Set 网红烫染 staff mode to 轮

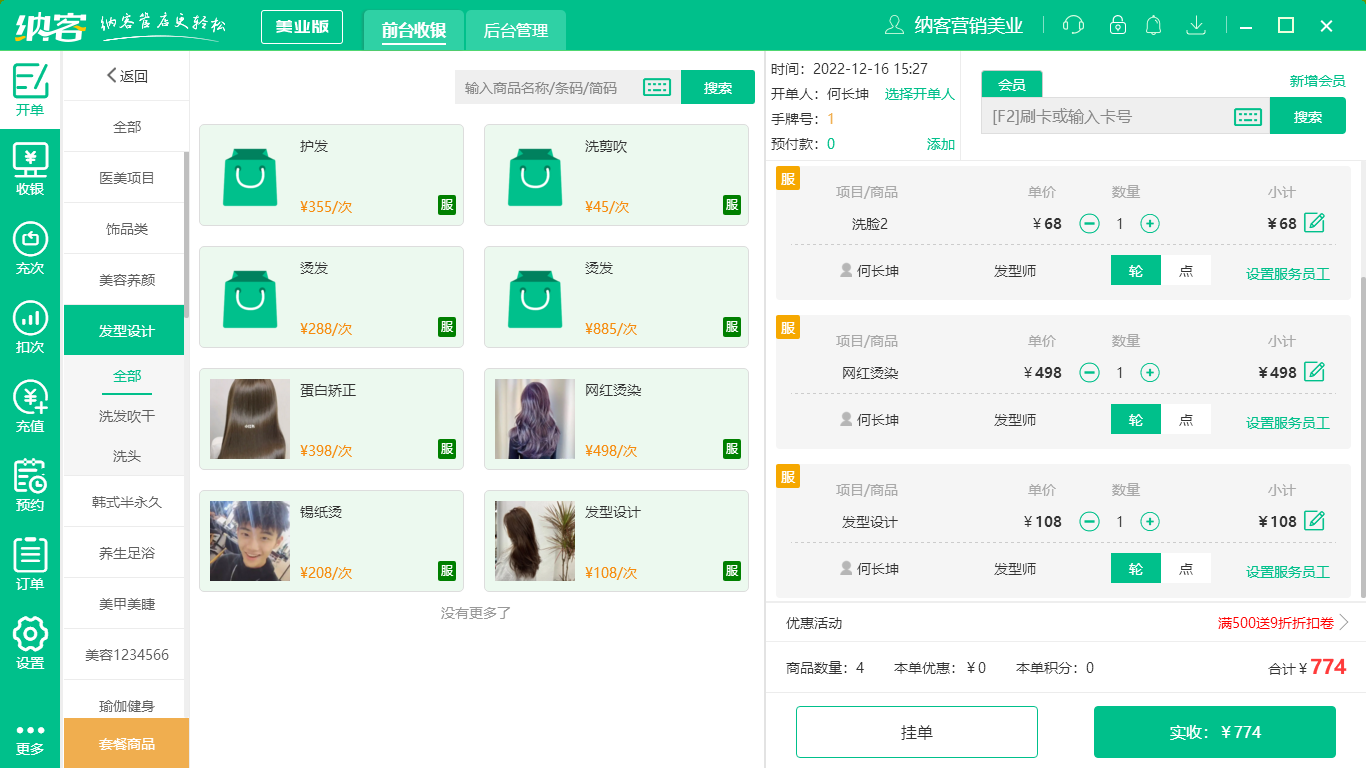[x=1135, y=419]
